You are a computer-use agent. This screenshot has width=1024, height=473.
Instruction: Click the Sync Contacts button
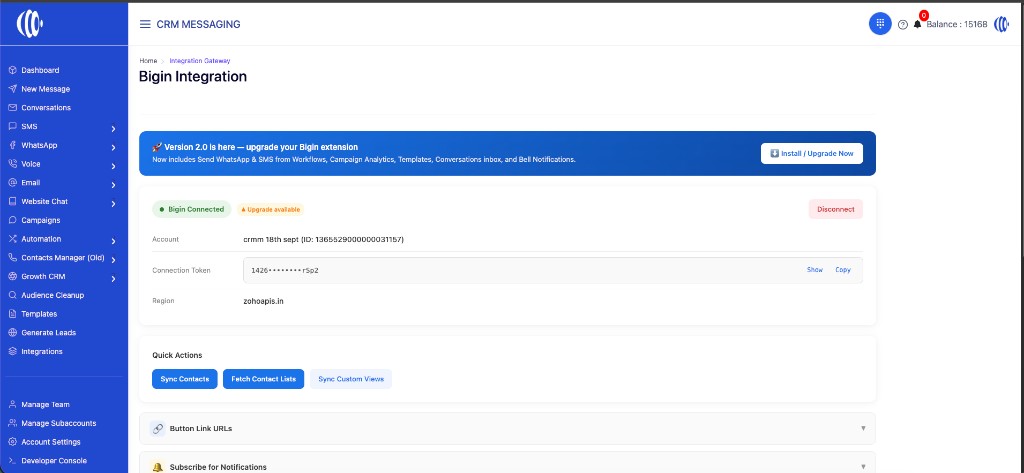pos(185,379)
